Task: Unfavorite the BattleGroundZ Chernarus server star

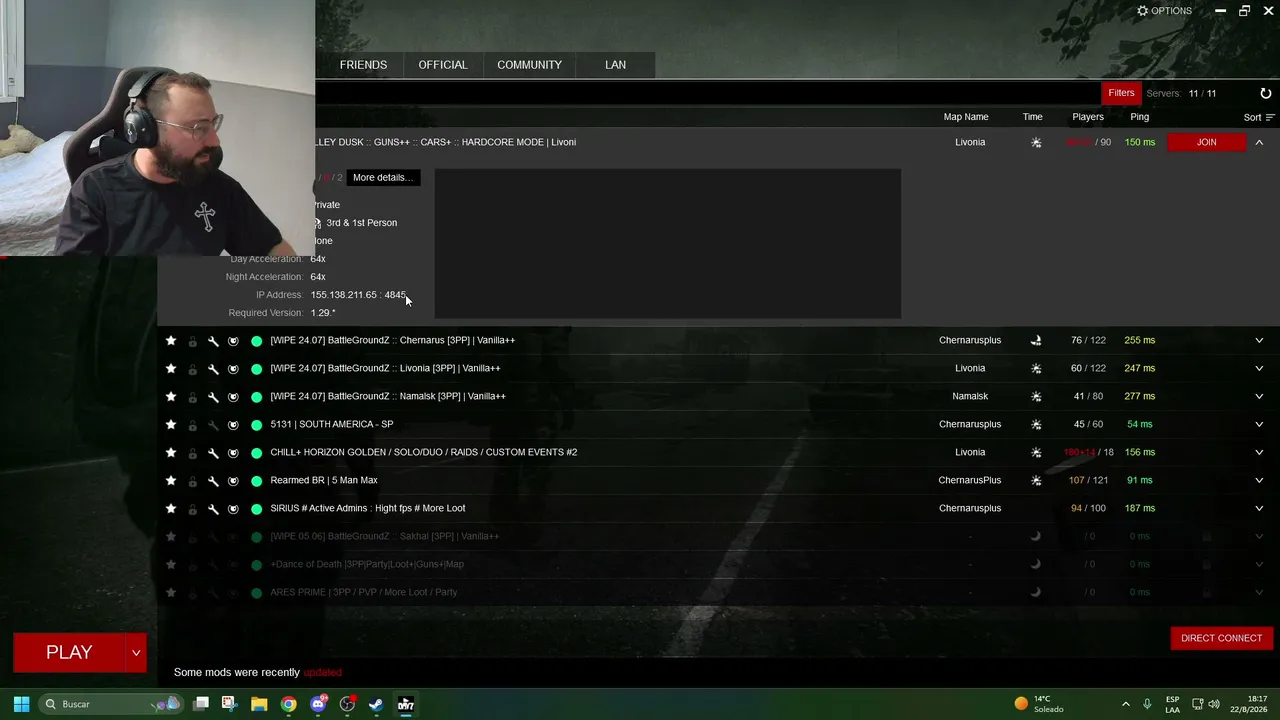Action: pyautogui.click(x=171, y=340)
